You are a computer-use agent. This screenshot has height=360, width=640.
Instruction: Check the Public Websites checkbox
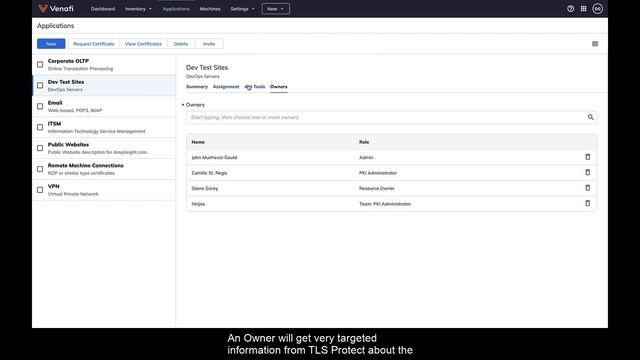40,148
